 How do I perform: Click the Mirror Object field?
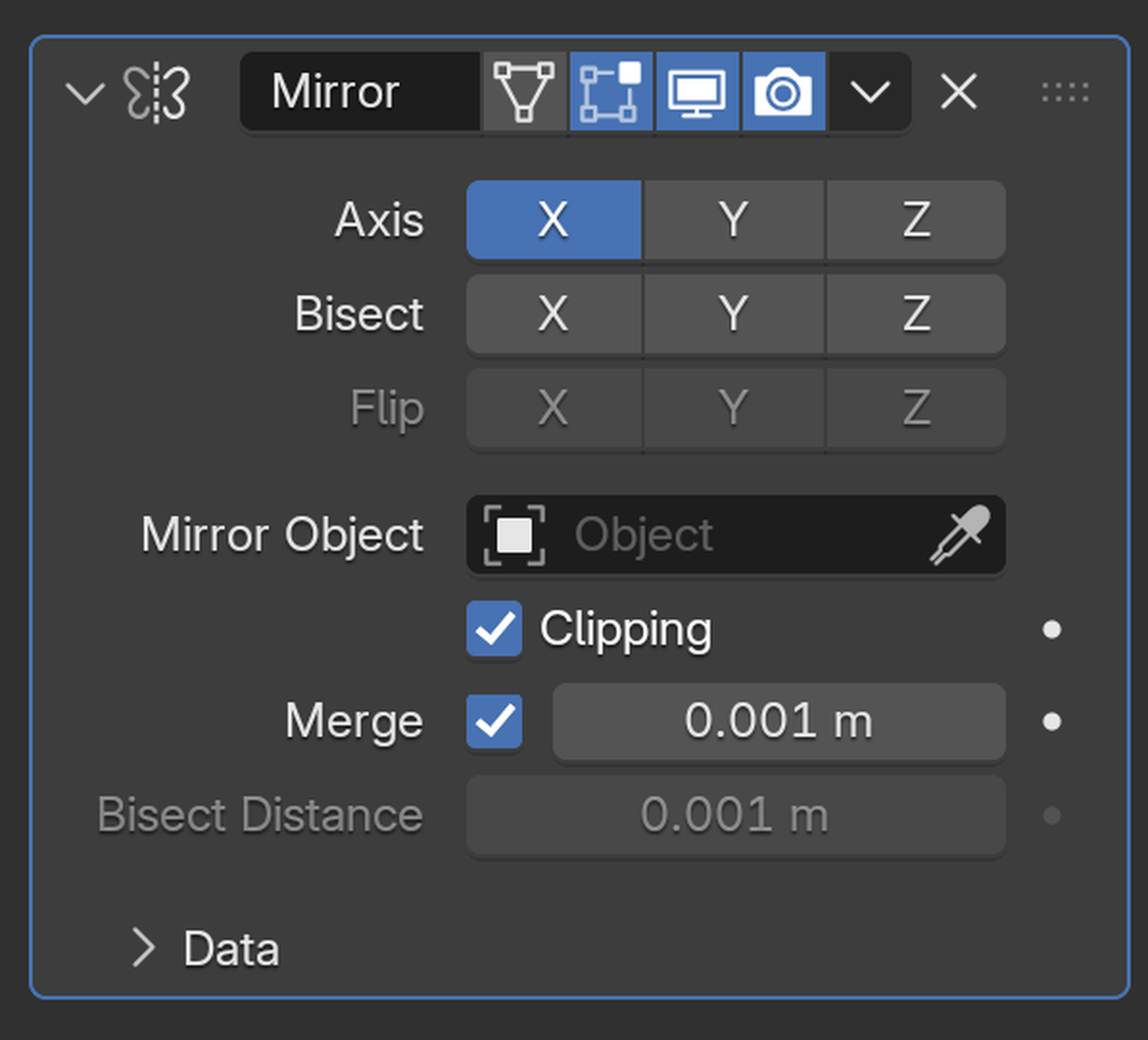[736, 535]
